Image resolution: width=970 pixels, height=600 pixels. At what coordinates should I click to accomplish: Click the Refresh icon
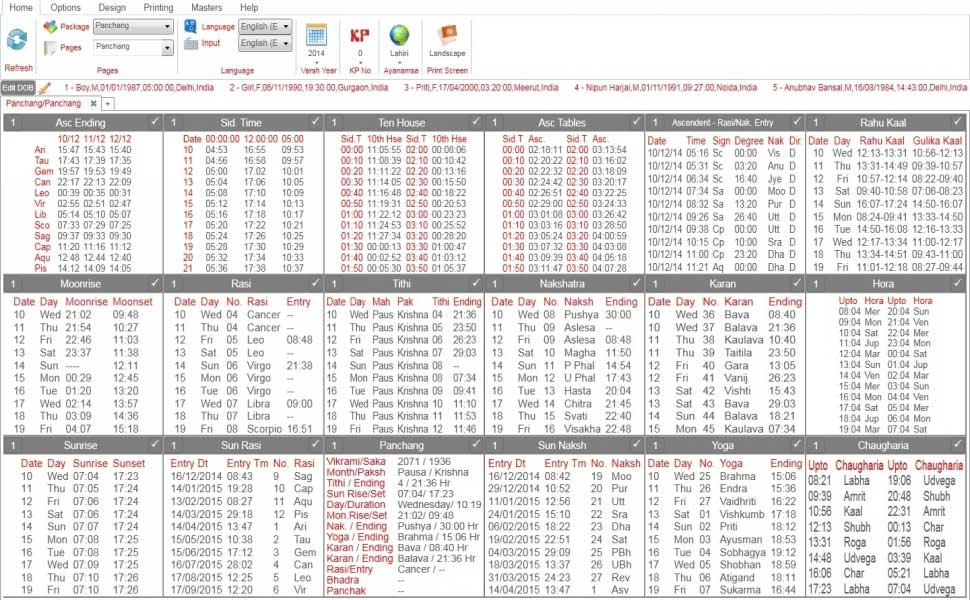click(x=17, y=40)
